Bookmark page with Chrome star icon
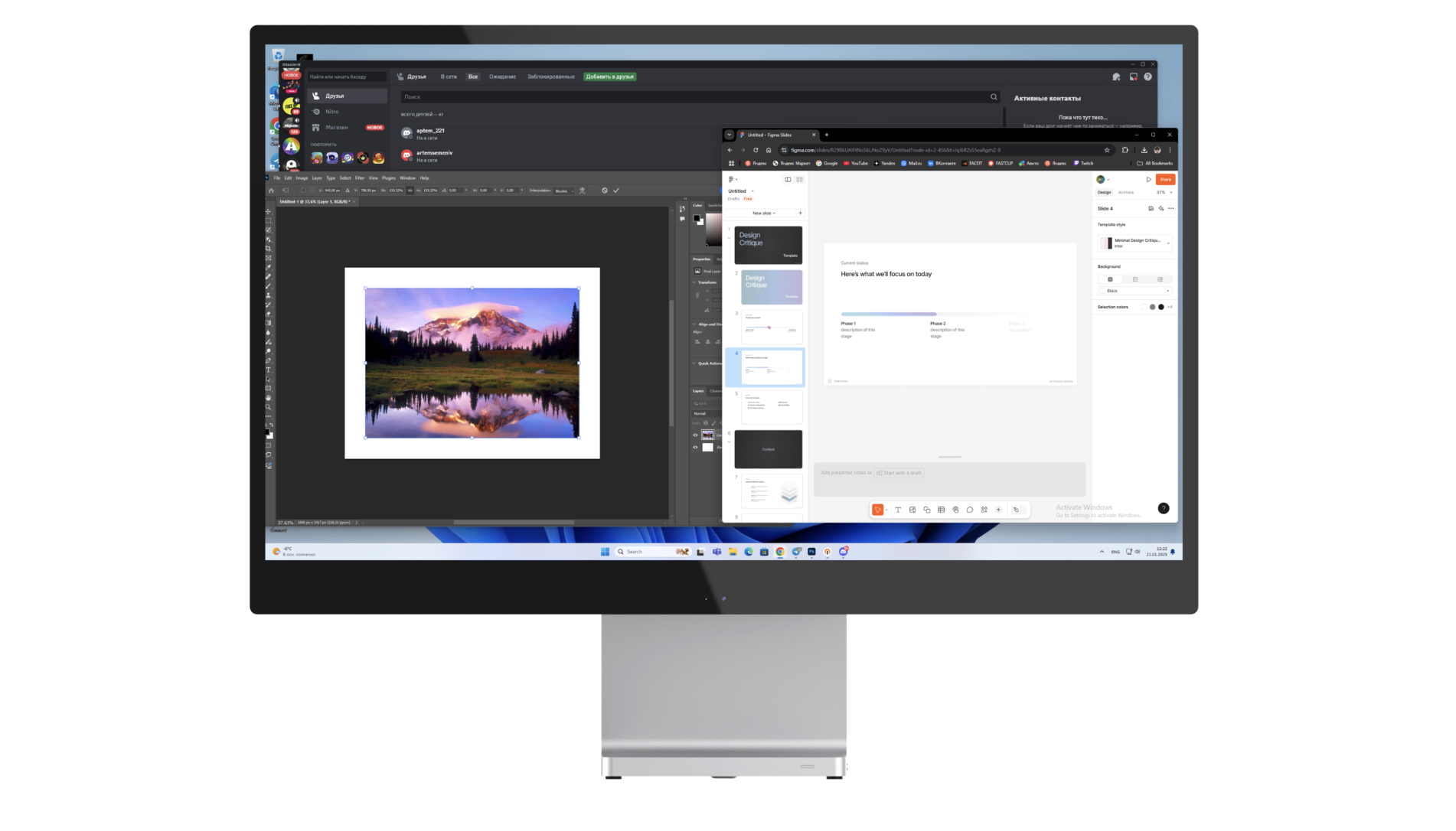Viewport: 1456px width, 831px height. (x=1107, y=150)
